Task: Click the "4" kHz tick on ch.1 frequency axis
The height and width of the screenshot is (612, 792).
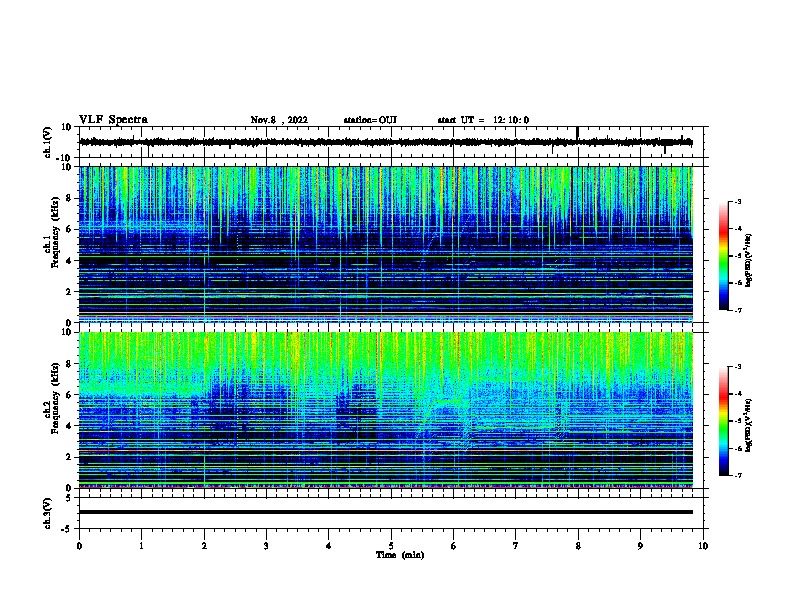Action: click(x=69, y=261)
